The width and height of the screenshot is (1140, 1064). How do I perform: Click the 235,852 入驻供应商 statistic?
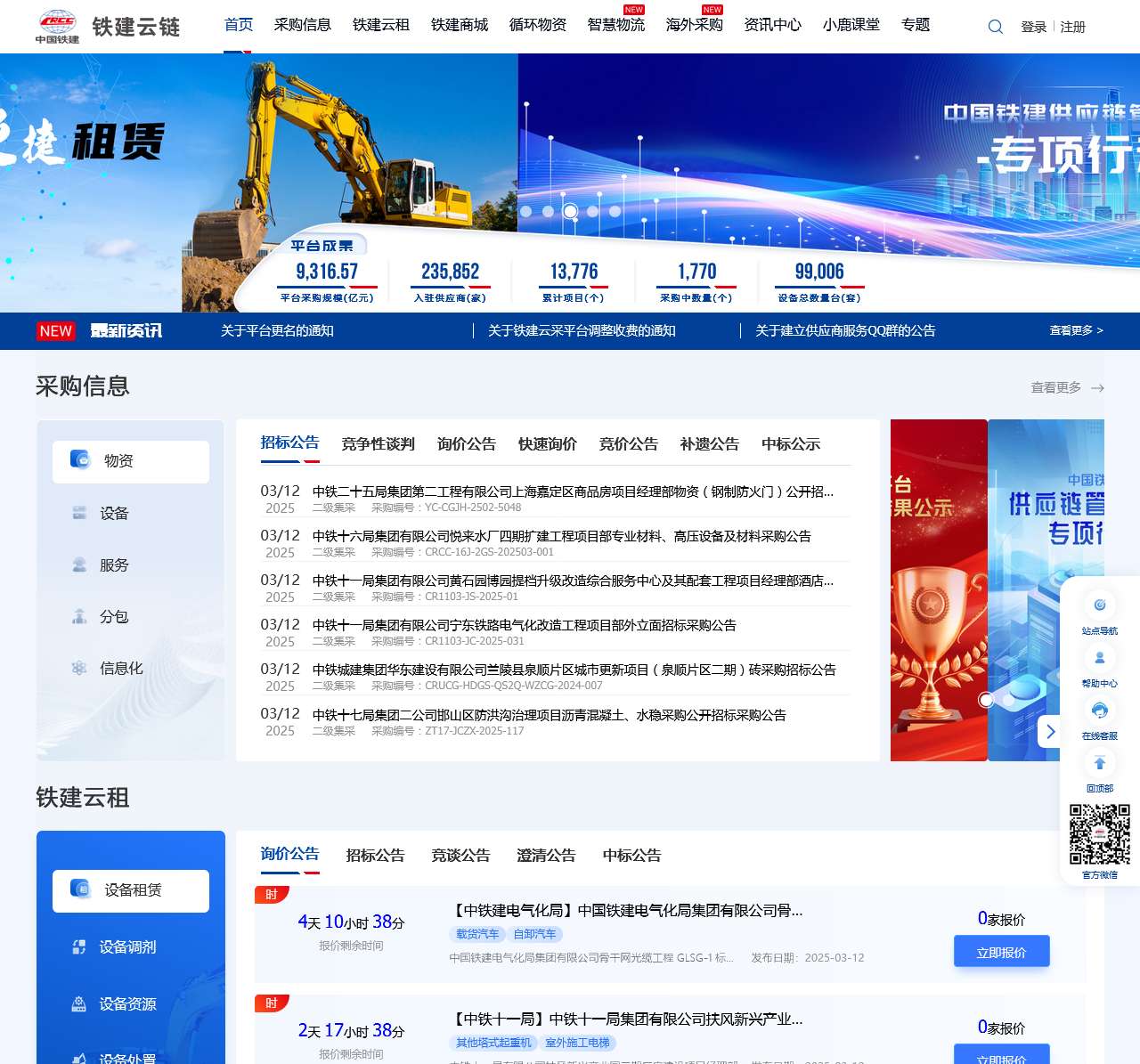(450, 281)
